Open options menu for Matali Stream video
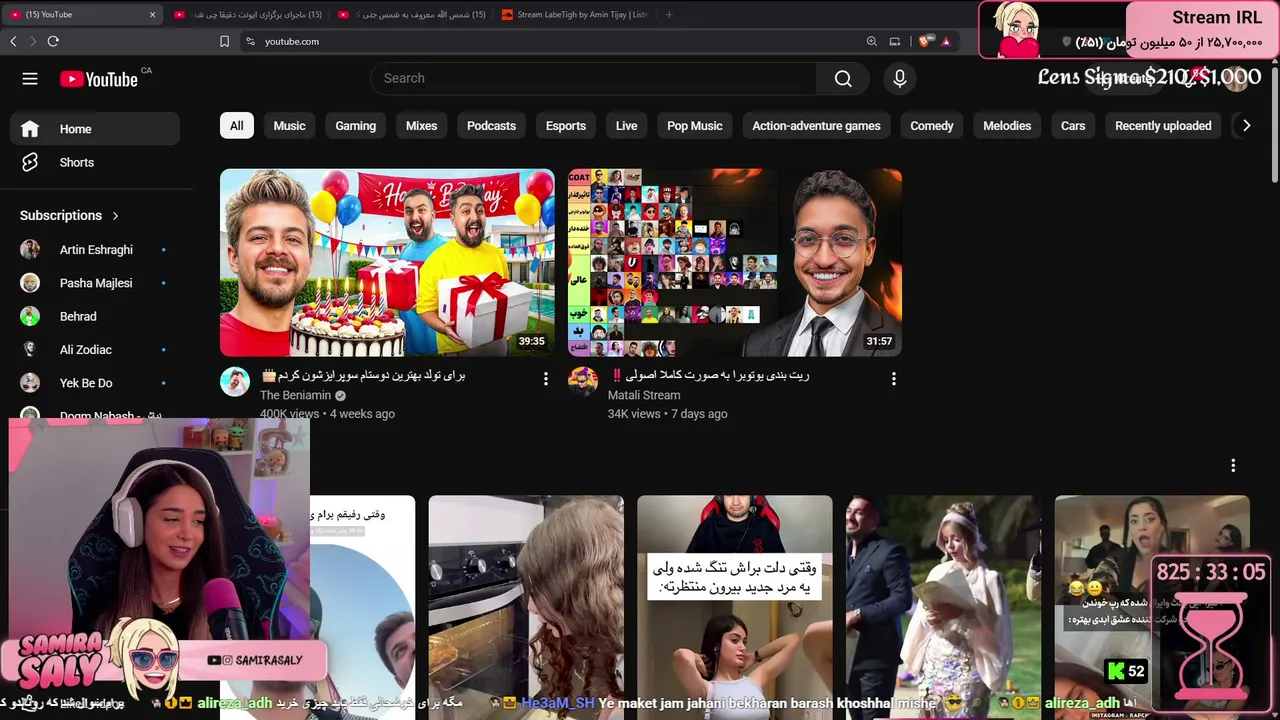Image resolution: width=1280 pixels, height=720 pixels. click(x=893, y=379)
